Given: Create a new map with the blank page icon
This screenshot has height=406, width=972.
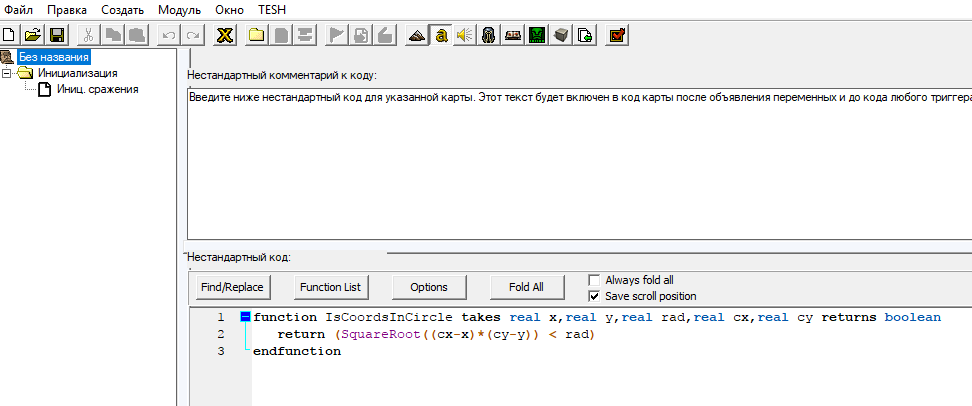Looking at the screenshot, I should (10, 35).
